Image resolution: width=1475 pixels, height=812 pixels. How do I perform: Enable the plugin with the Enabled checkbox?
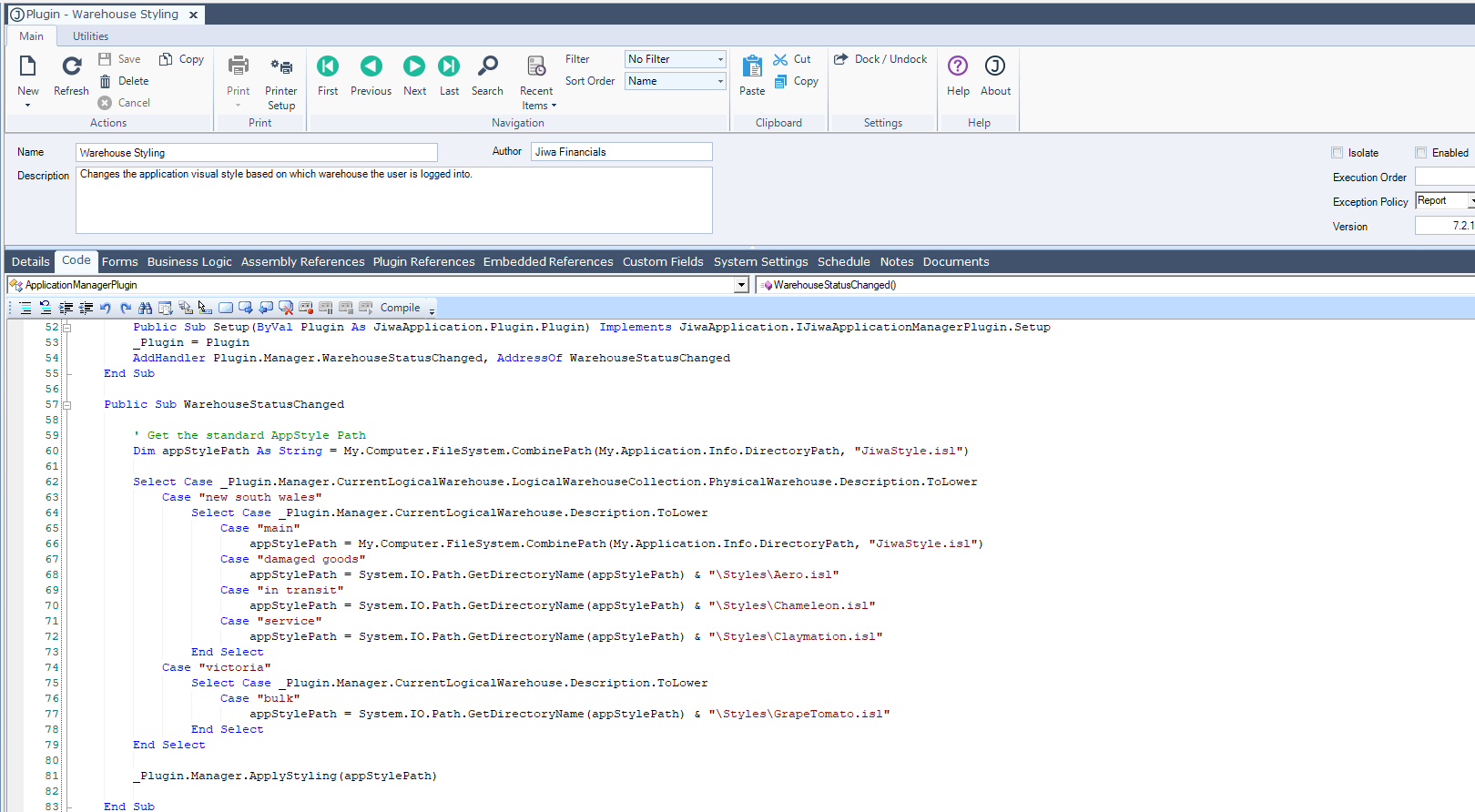[1420, 153]
